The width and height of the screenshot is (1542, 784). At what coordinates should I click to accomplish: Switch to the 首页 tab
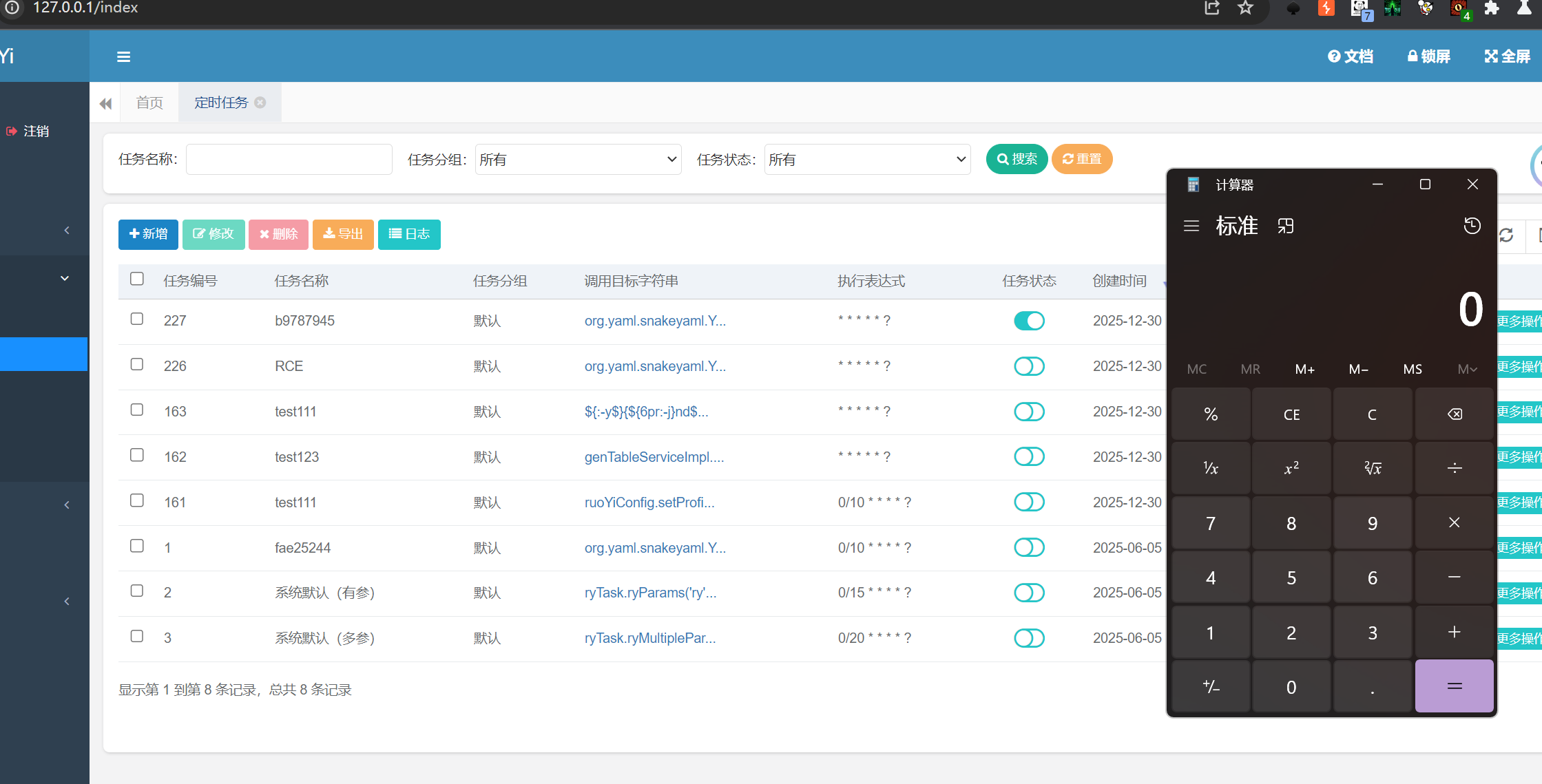pyautogui.click(x=149, y=103)
